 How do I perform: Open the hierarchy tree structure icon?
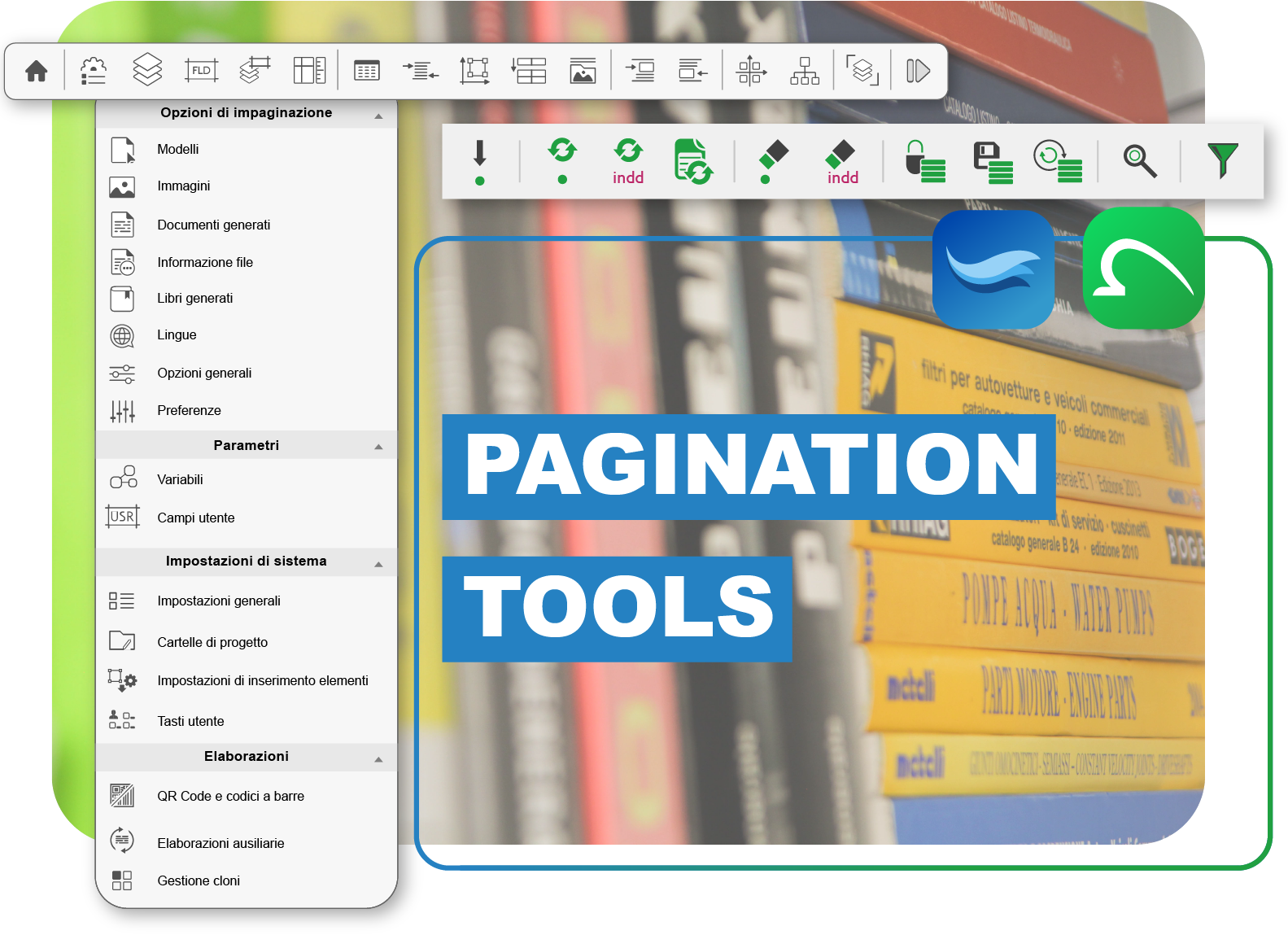[805, 71]
